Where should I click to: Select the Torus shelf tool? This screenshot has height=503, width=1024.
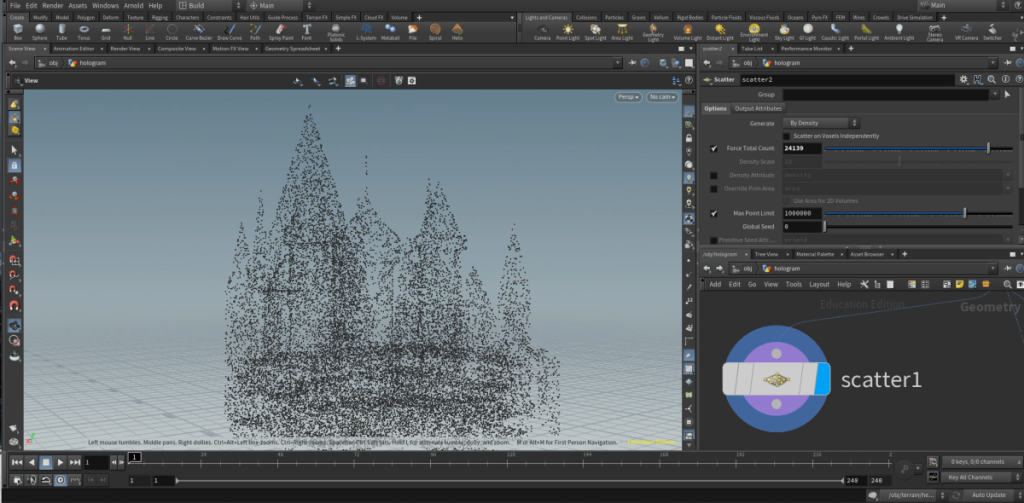point(84,31)
